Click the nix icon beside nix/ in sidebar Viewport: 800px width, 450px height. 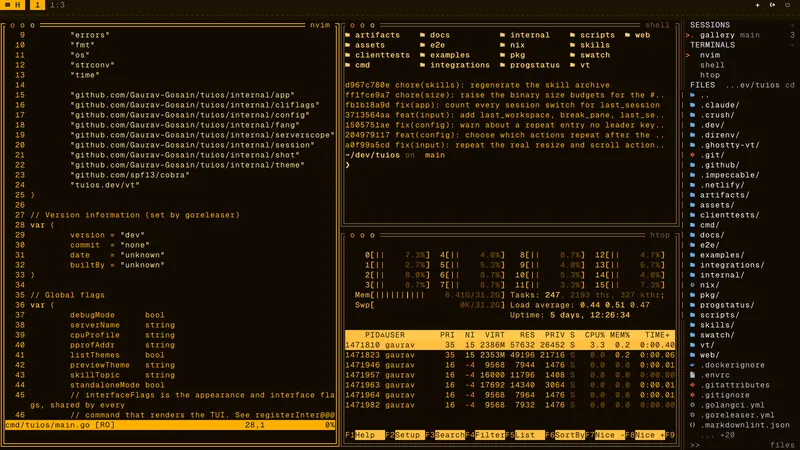click(x=692, y=285)
